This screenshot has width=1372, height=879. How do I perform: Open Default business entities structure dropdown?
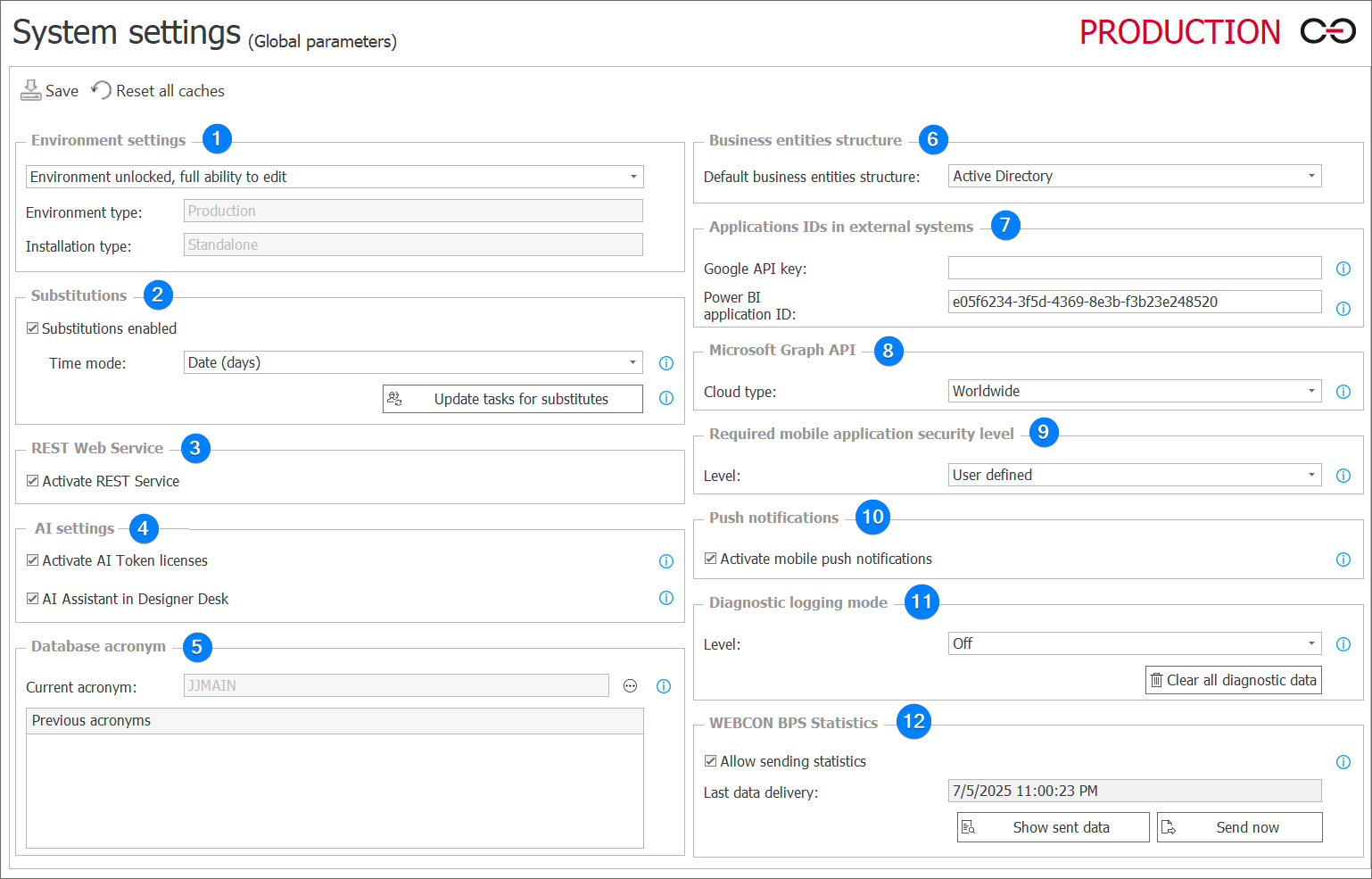tap(1135, 176)
